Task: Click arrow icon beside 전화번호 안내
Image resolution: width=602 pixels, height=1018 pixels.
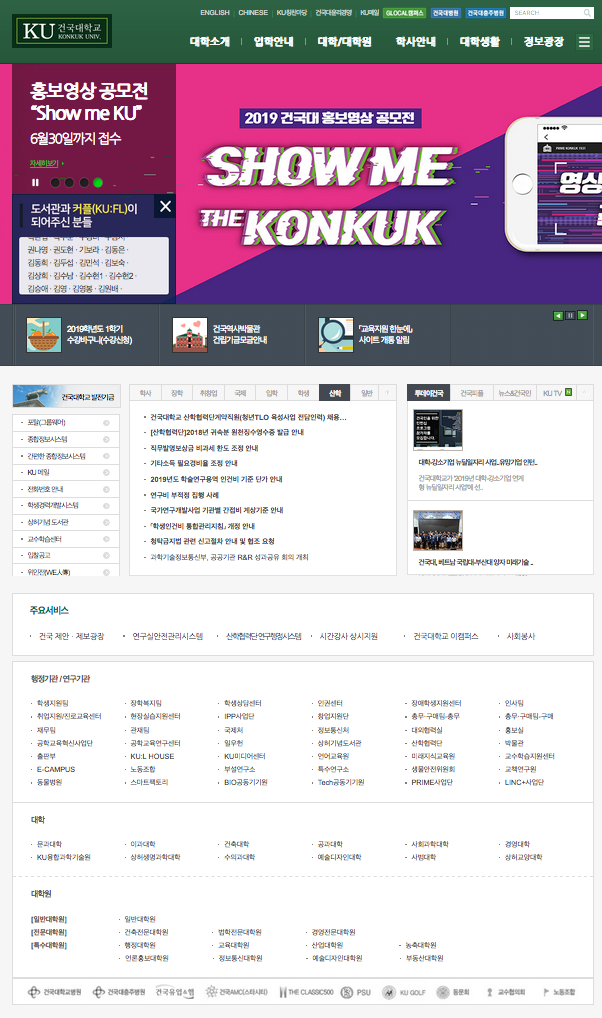Action: 107,490
